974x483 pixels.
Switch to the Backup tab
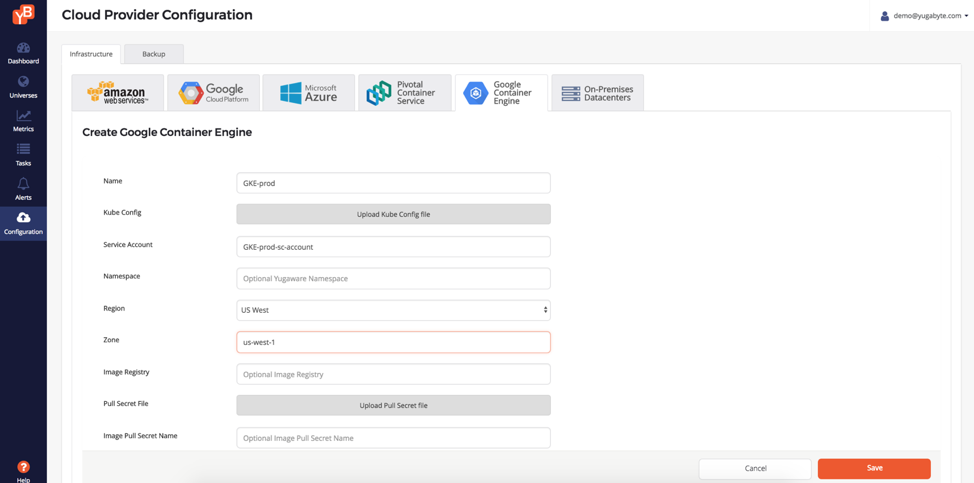[153, 54]
